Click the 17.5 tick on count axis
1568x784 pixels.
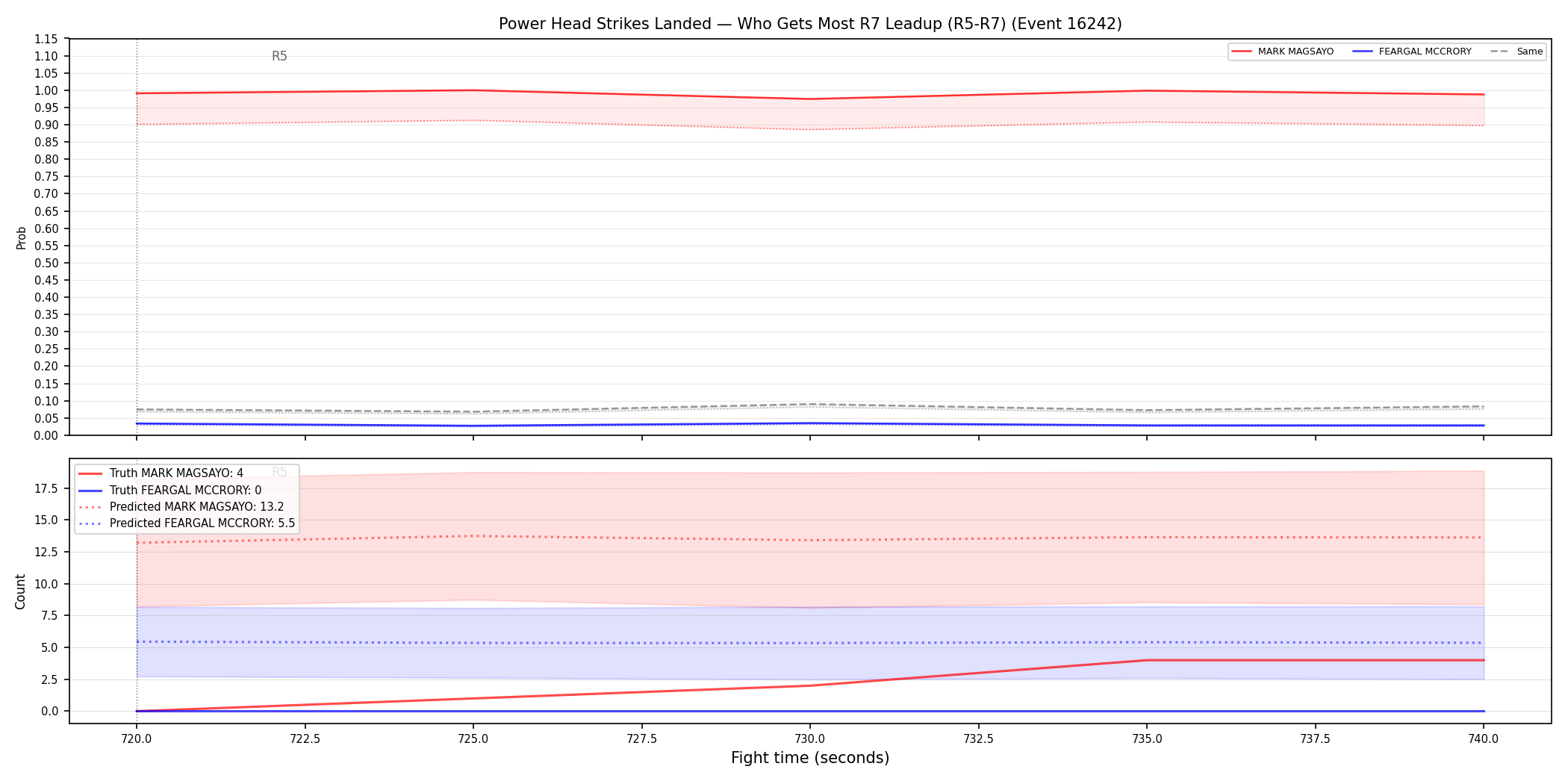[x=47, y=488]
